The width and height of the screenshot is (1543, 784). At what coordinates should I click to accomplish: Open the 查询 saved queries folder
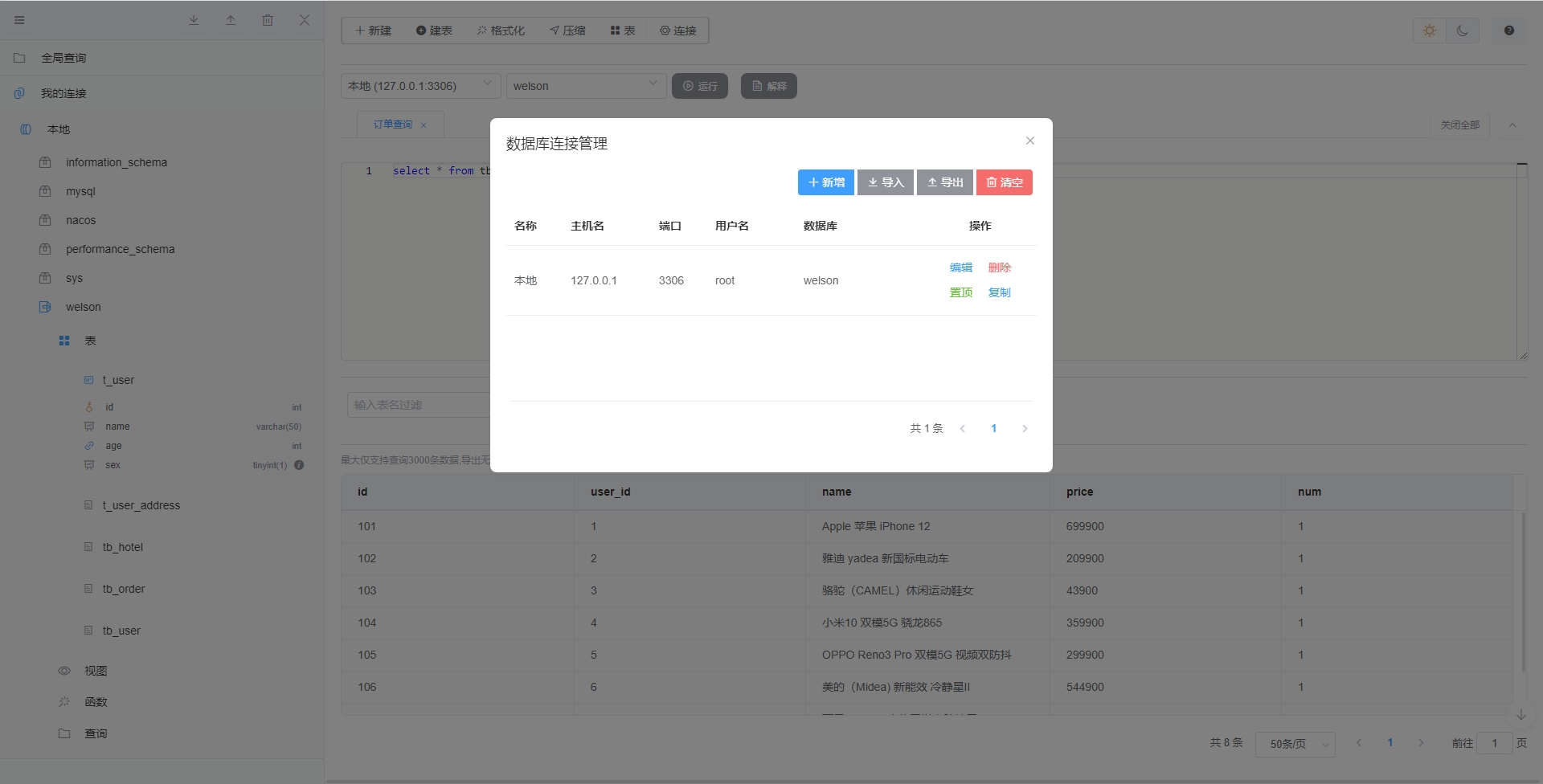point(96,733)
